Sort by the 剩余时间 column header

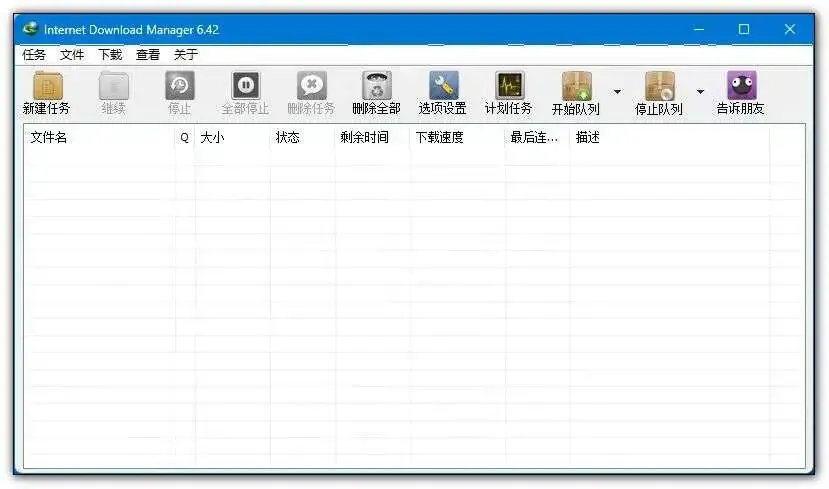pyautogui.click(x=372, y=137)
